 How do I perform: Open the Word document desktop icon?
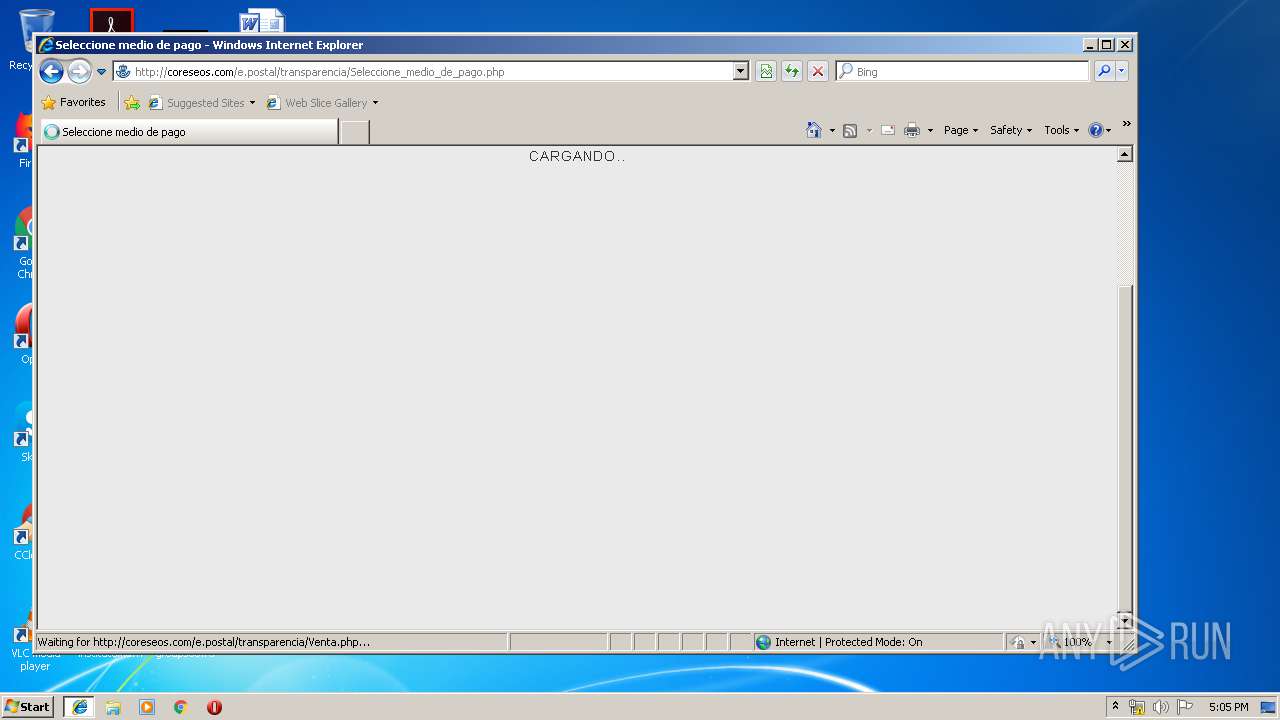[262, 21]
